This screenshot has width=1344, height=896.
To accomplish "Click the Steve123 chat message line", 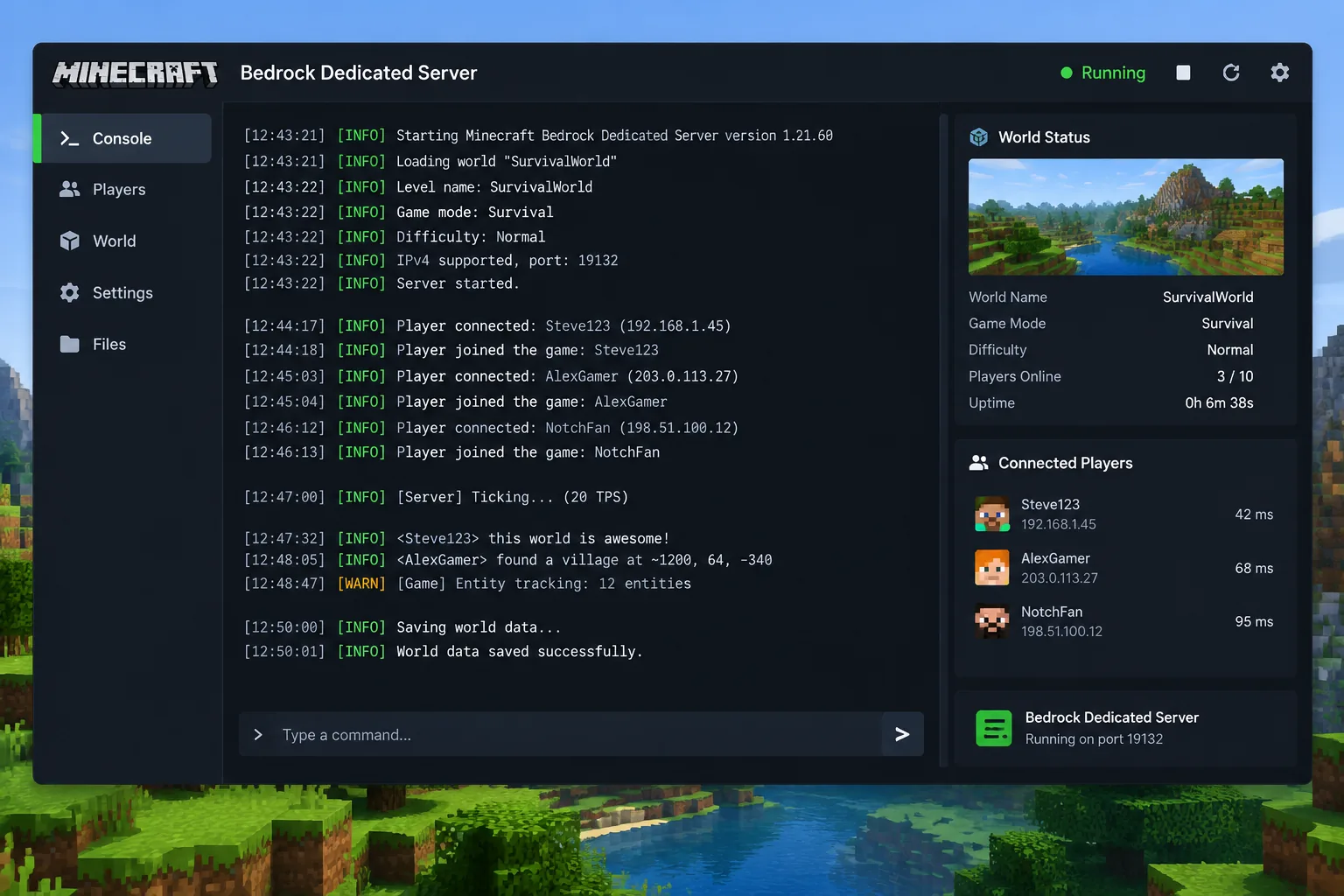I will click(457, 539).
